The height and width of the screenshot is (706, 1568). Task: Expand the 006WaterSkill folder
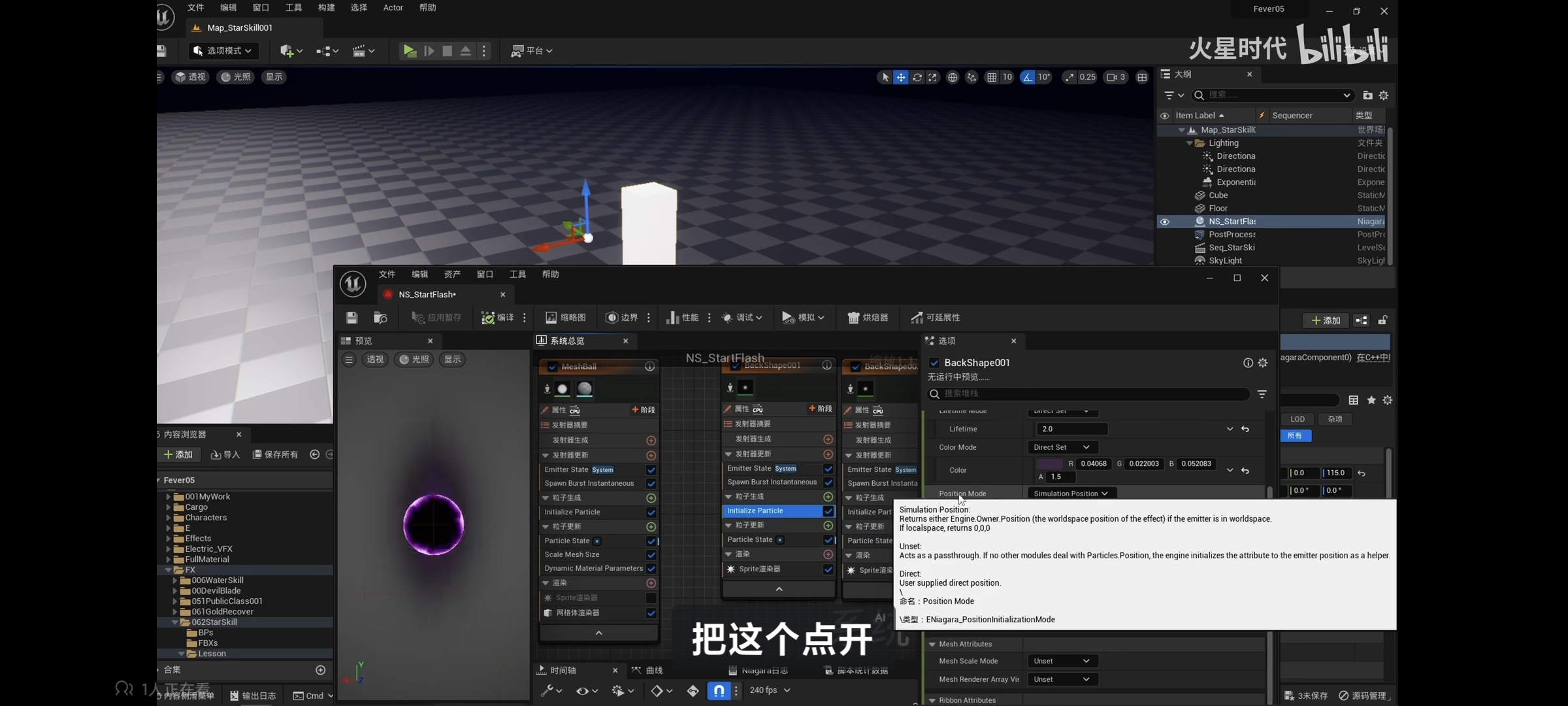[174, 580]
